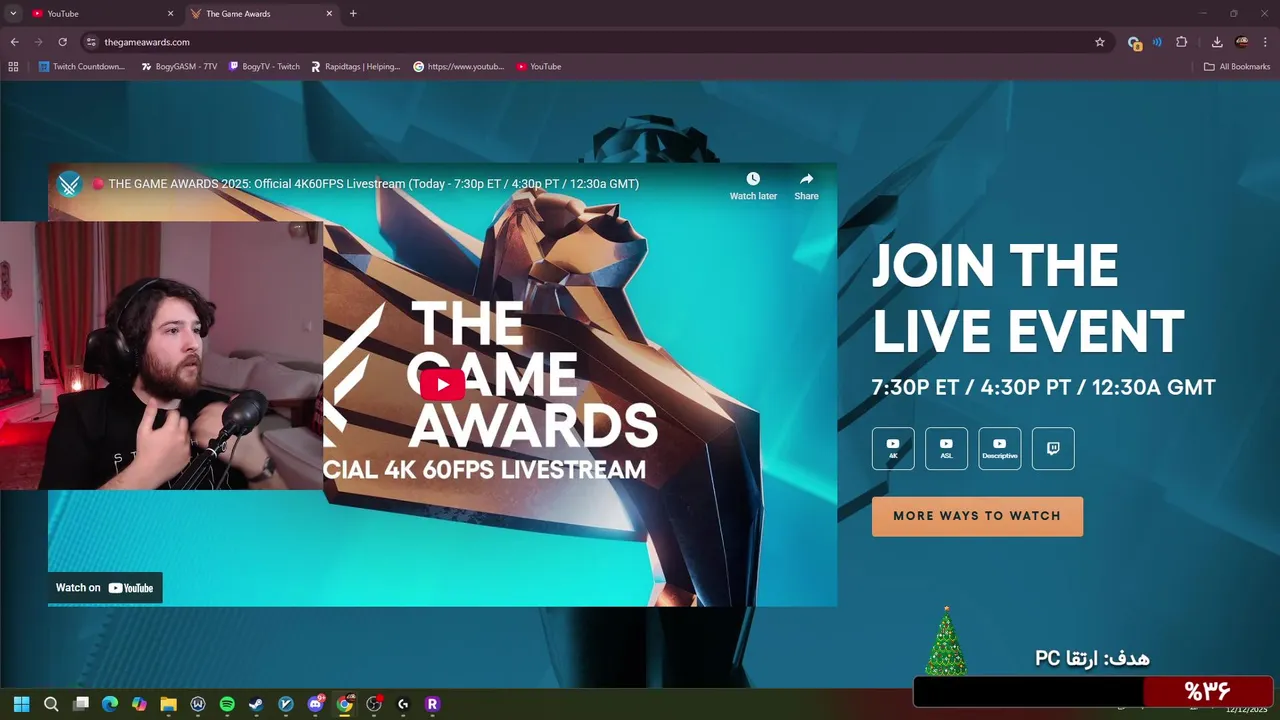Open the Twitch Countdown bookmark
The height and width of the screenshot is (720, 1280).
[x=82, y=66]
